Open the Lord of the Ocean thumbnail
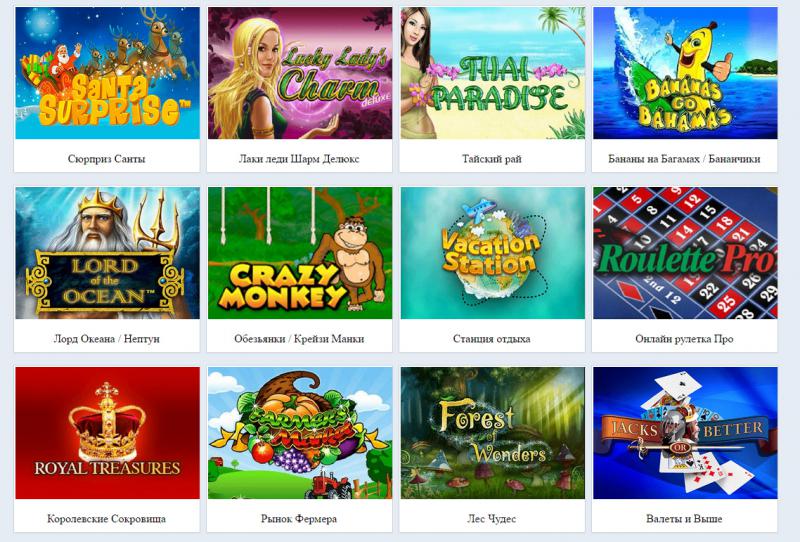800x542 pixels. click(x=107, y=253)
